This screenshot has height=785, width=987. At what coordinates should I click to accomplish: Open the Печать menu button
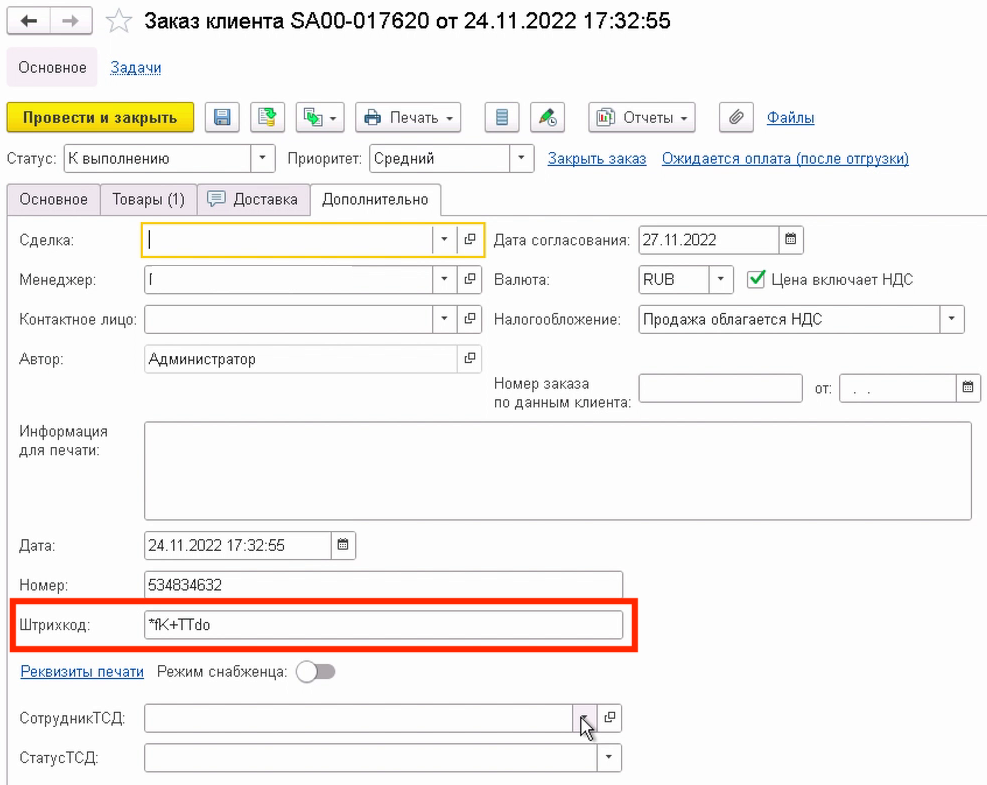[x=408, y=117]
